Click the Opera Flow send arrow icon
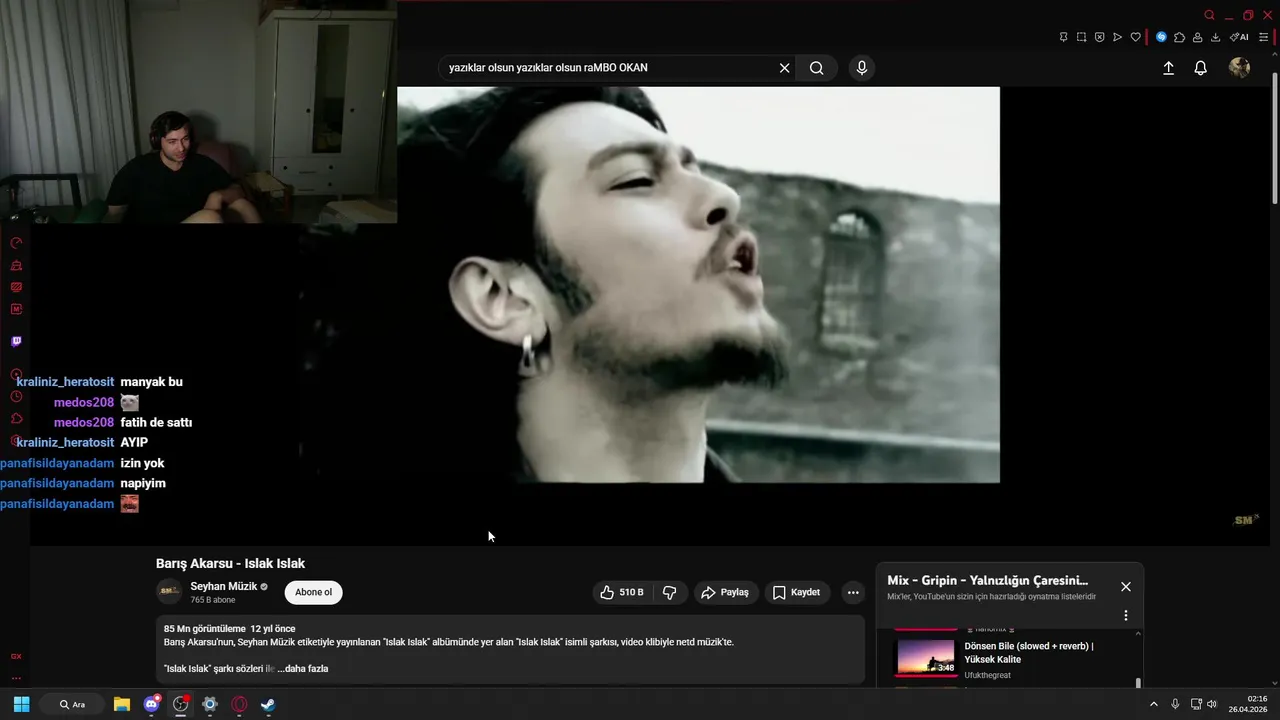1280x720 pixels. pyautogui.click(x=1117, y=37)
